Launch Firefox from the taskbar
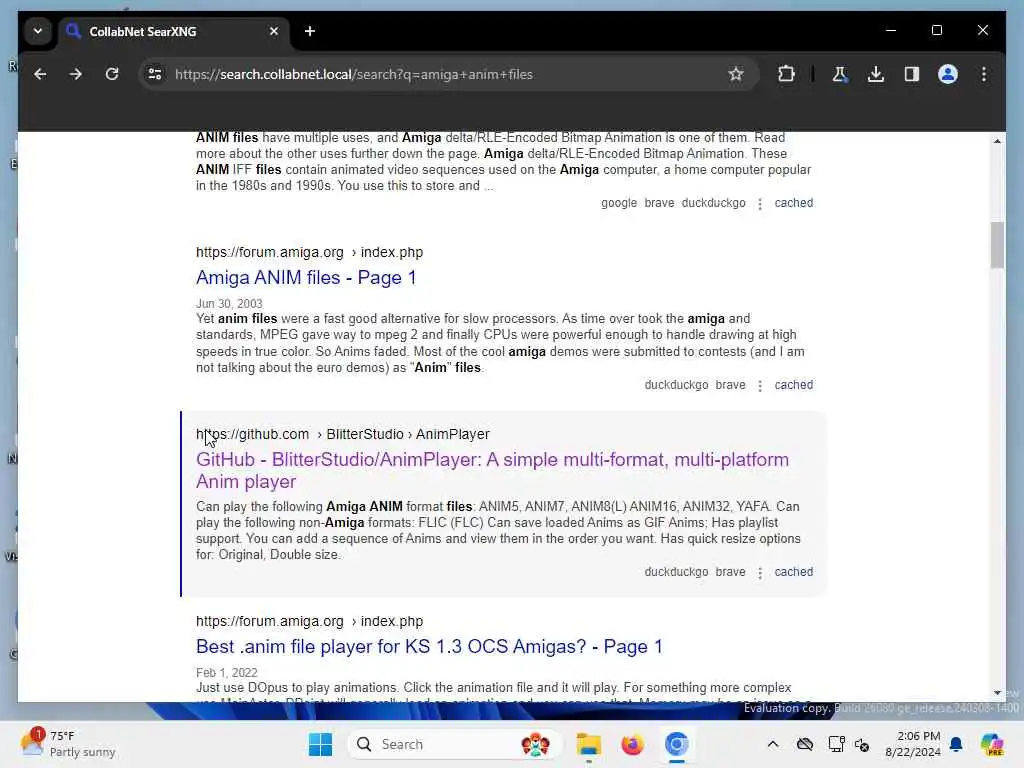This screenshot has width=1024, height=768. pos(632,744)
